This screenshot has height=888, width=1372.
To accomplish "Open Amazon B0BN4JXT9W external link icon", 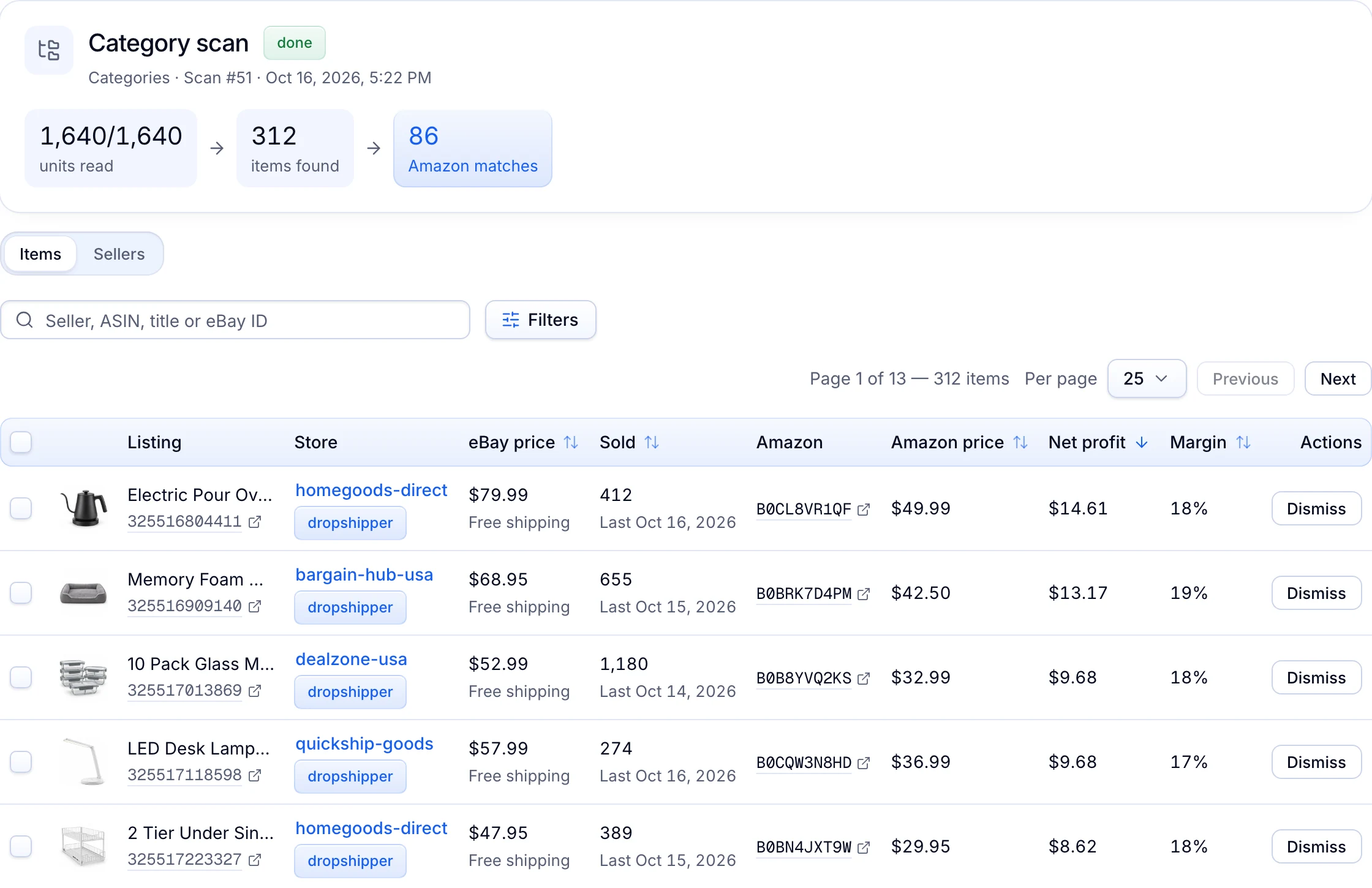I will click(x=864, y=848).
